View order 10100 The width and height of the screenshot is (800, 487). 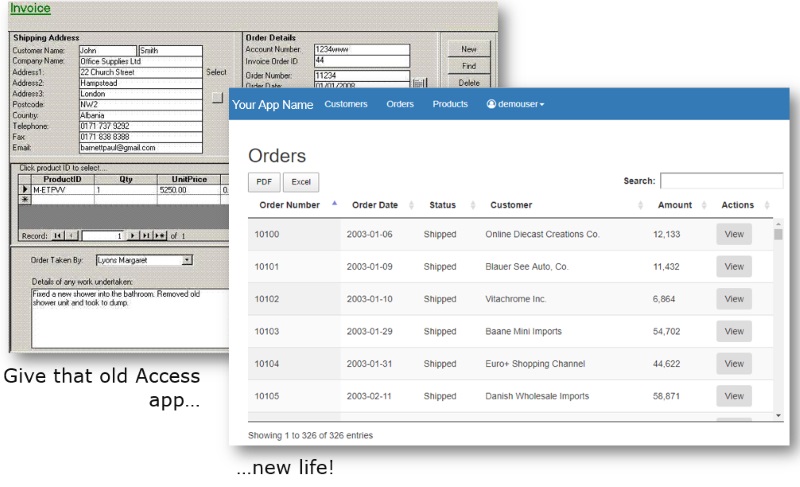coord(734,234)
